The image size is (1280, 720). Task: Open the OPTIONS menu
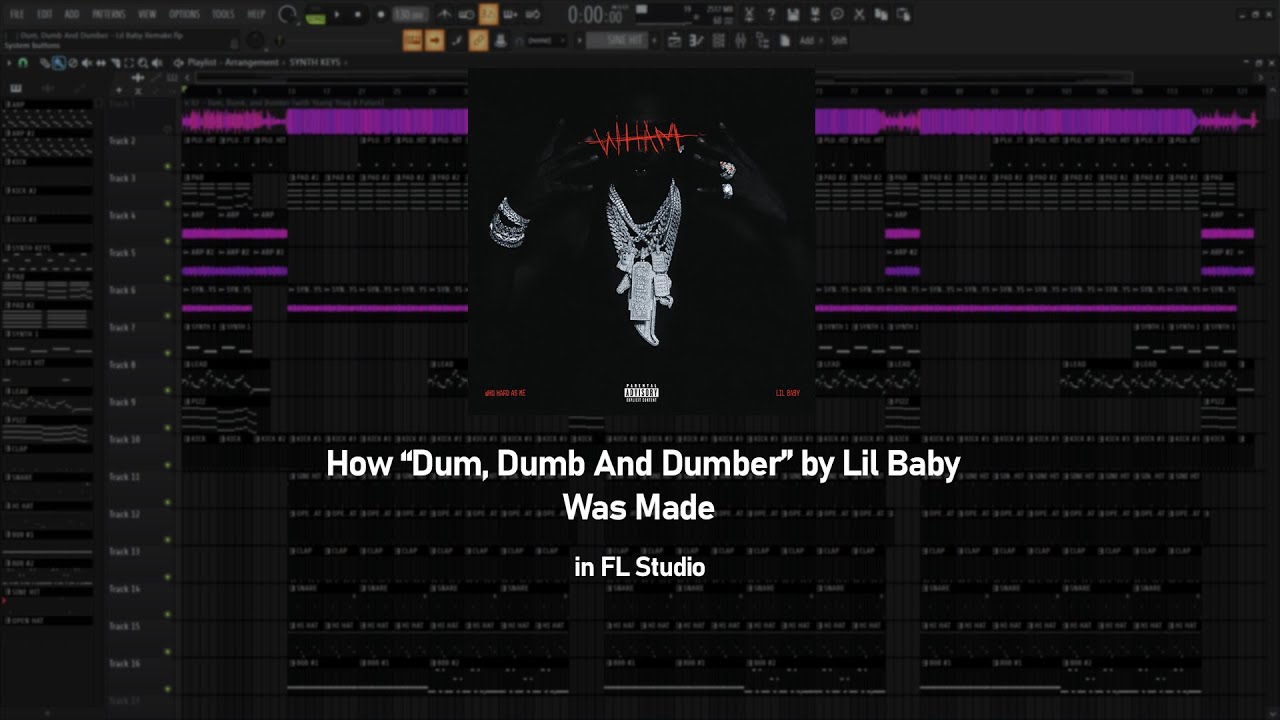[x=184, y=14]
